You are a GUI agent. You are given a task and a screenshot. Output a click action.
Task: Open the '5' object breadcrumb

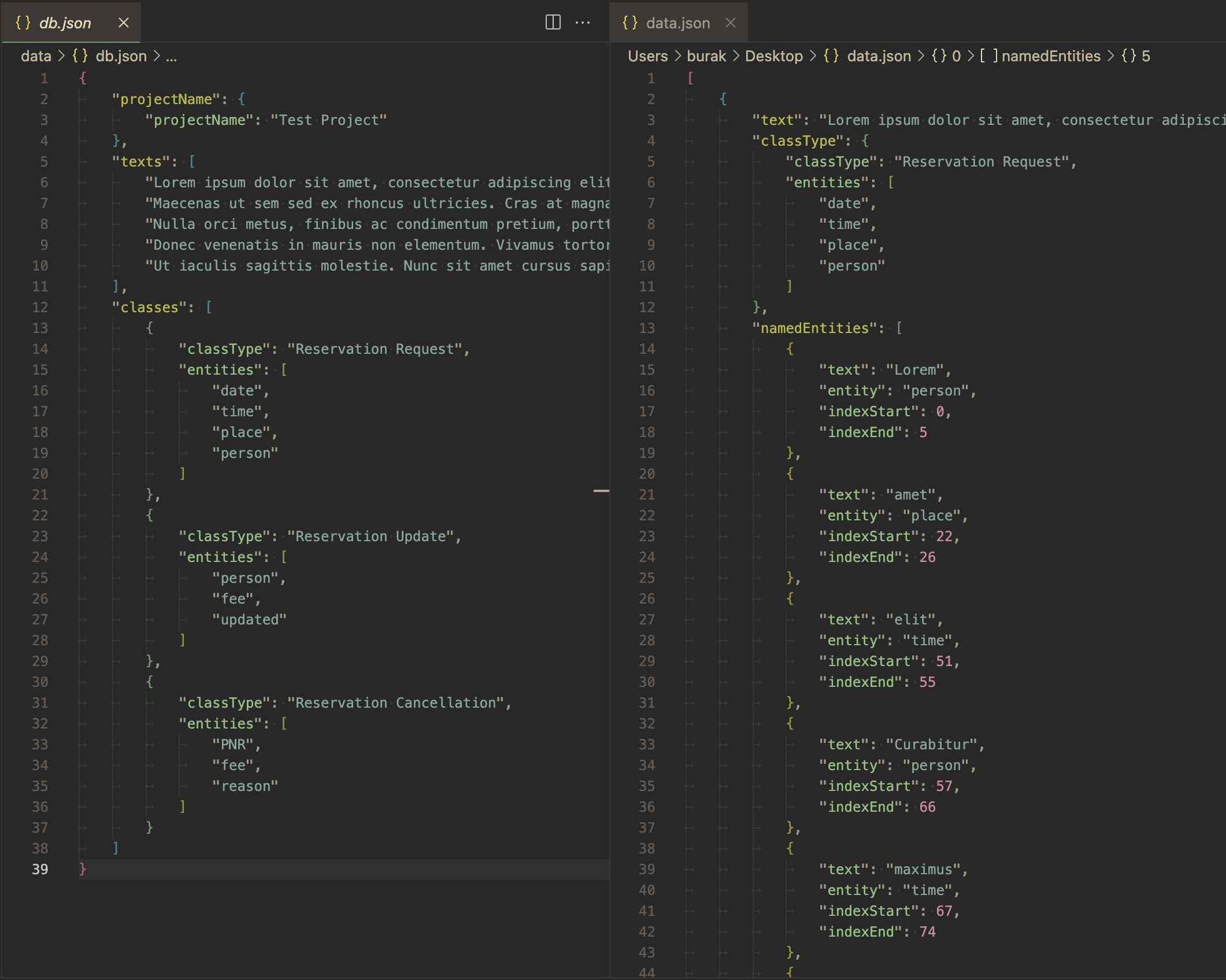pos(1146,56)
